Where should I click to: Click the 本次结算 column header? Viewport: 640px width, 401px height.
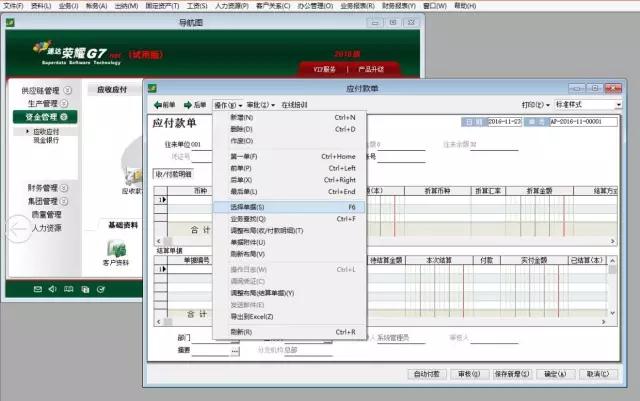pos(439,260)
